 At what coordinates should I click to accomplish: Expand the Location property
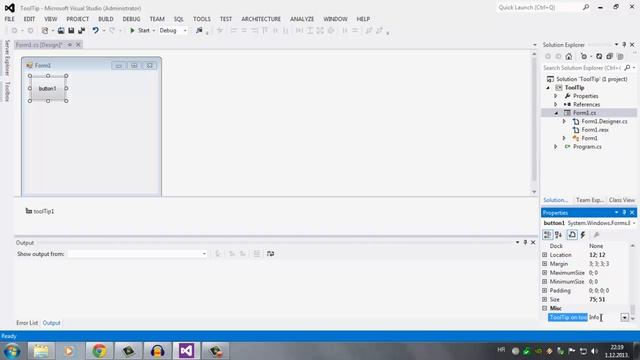[x=544, y=255]
